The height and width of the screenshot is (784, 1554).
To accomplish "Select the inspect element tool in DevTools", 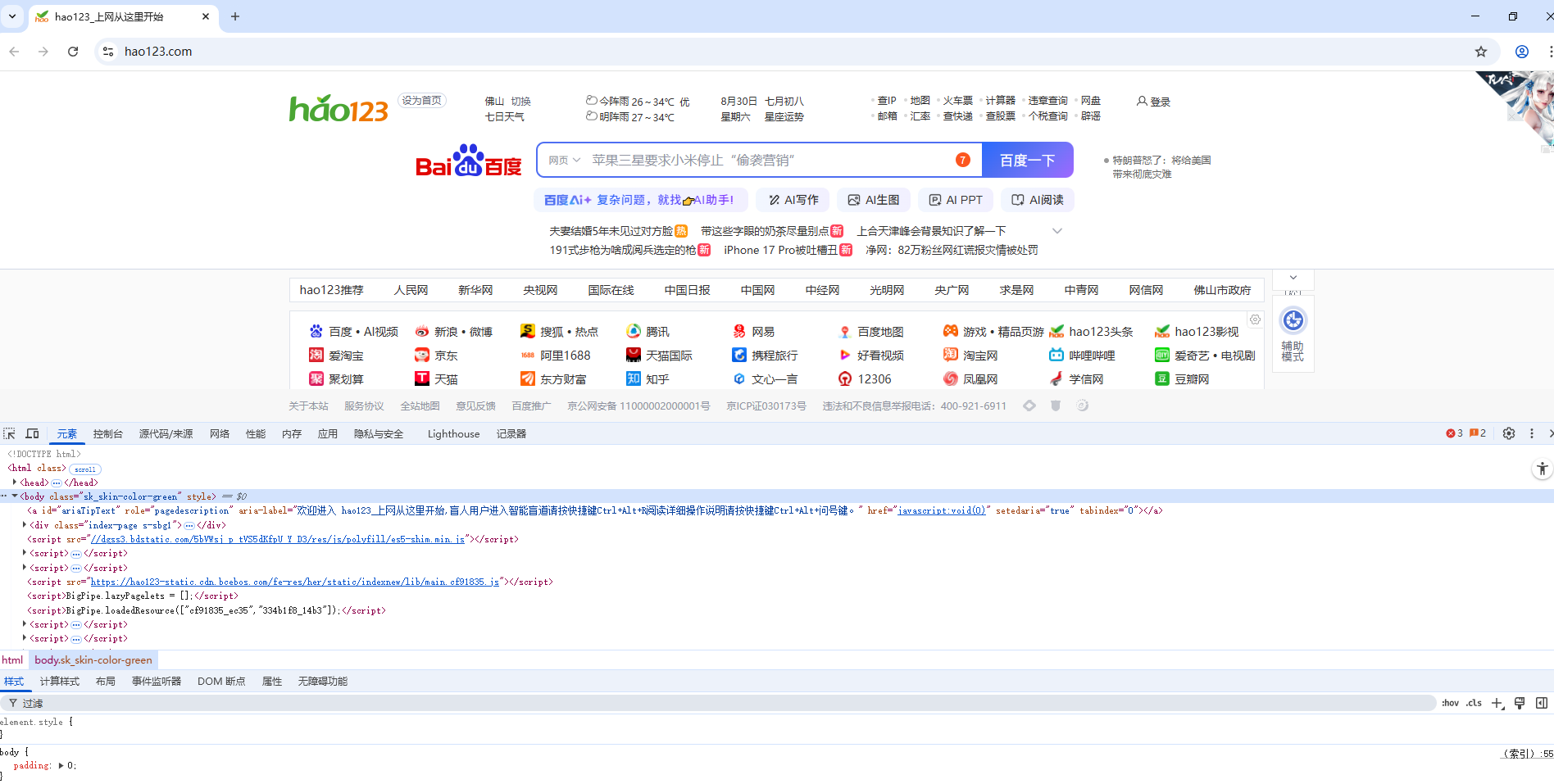I will pos(10,433).
